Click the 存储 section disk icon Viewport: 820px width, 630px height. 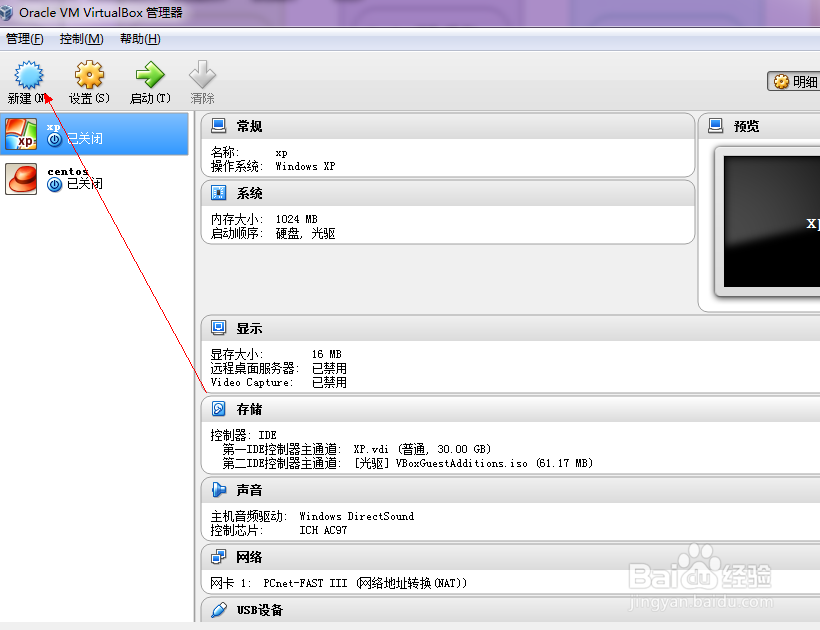(217, 408)
